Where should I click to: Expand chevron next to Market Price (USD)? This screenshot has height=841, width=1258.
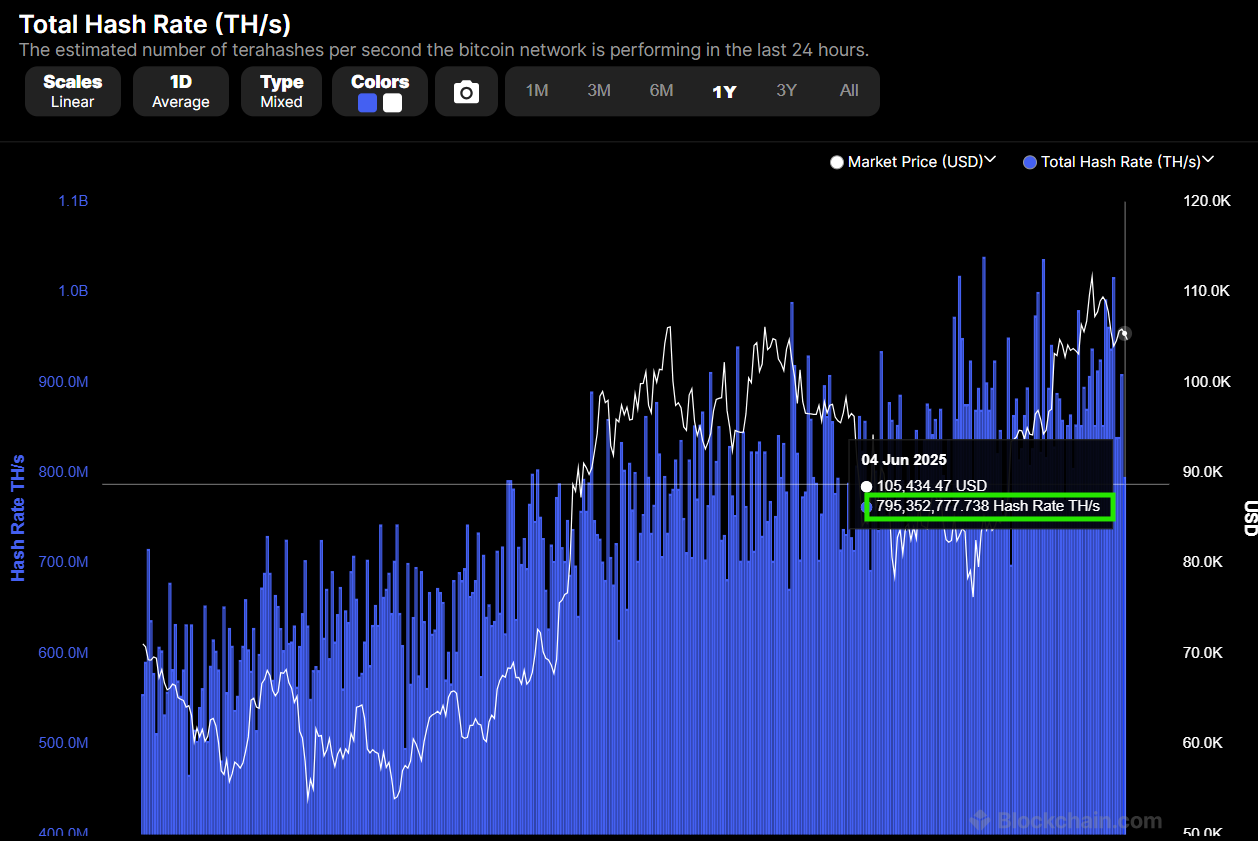coord(991,160)
